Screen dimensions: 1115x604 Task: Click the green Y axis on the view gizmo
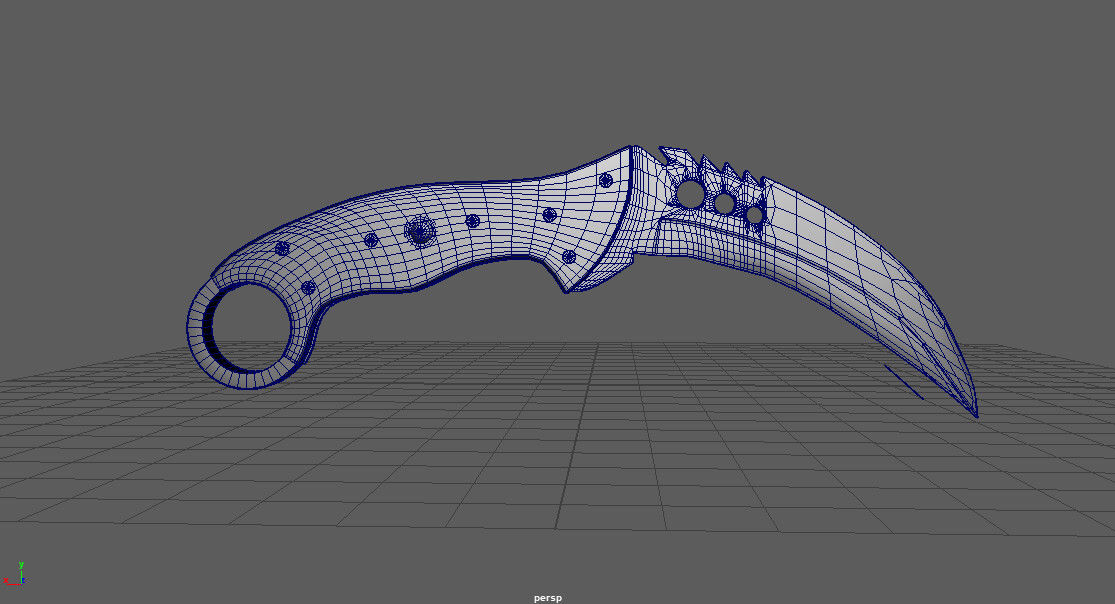(21, 564)
